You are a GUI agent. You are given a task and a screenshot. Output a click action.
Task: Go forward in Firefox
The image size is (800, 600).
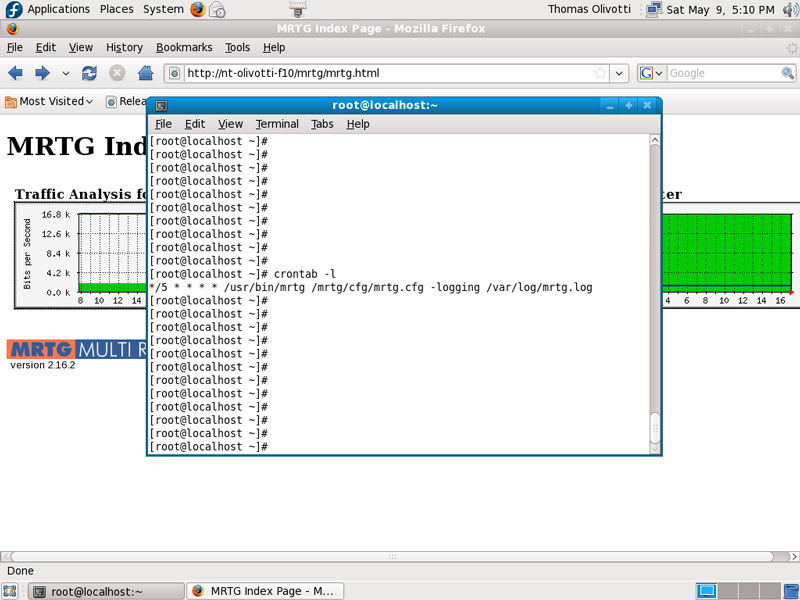[42, 73]
